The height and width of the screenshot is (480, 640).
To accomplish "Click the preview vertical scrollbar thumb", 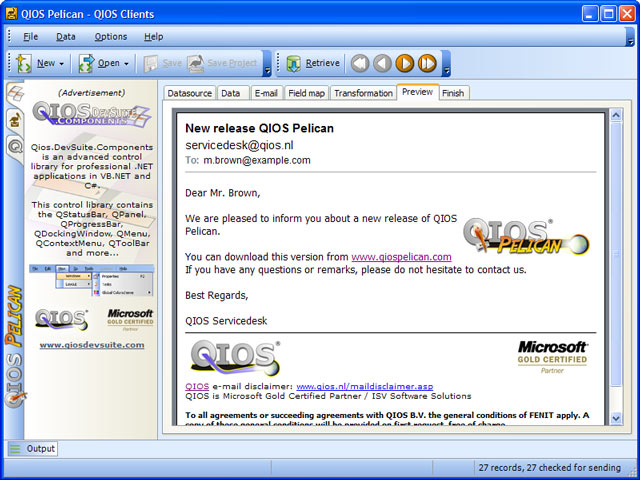I will coord(616,254).
